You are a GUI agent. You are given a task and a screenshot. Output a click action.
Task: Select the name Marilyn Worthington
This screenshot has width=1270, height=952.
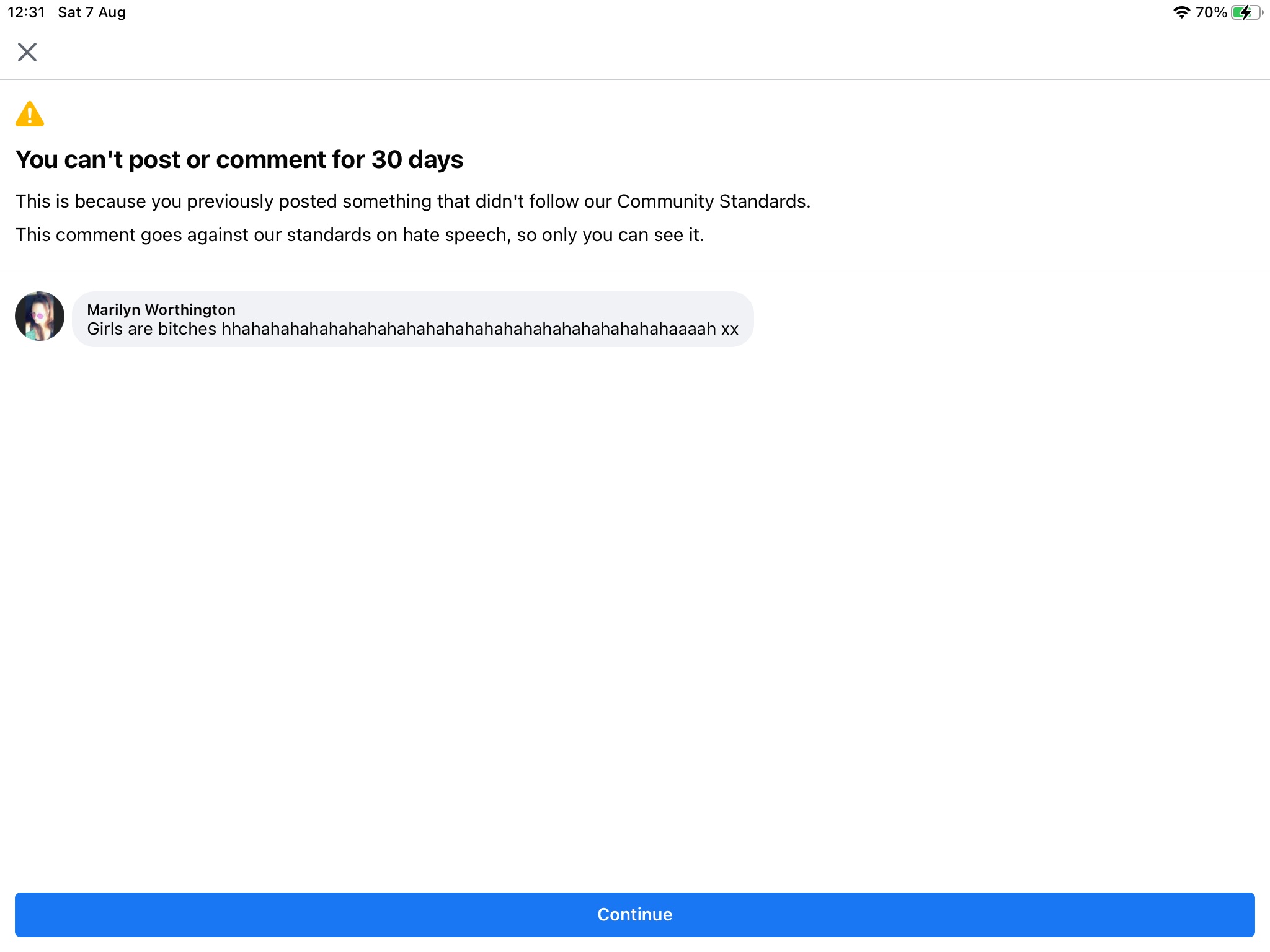162,309
